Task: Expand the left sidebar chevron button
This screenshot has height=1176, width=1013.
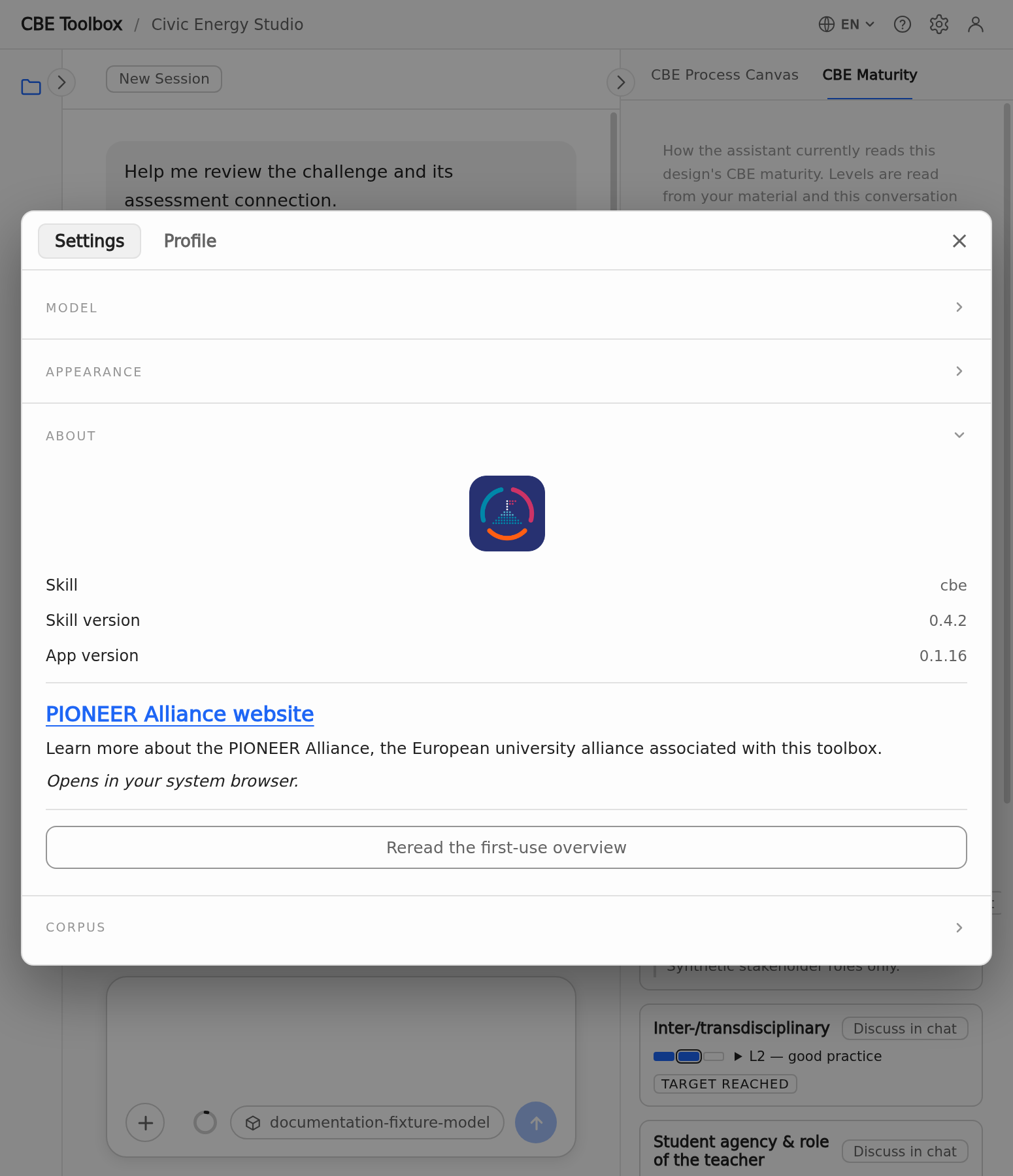Action: pyautogui.click(x=61, y=82)
